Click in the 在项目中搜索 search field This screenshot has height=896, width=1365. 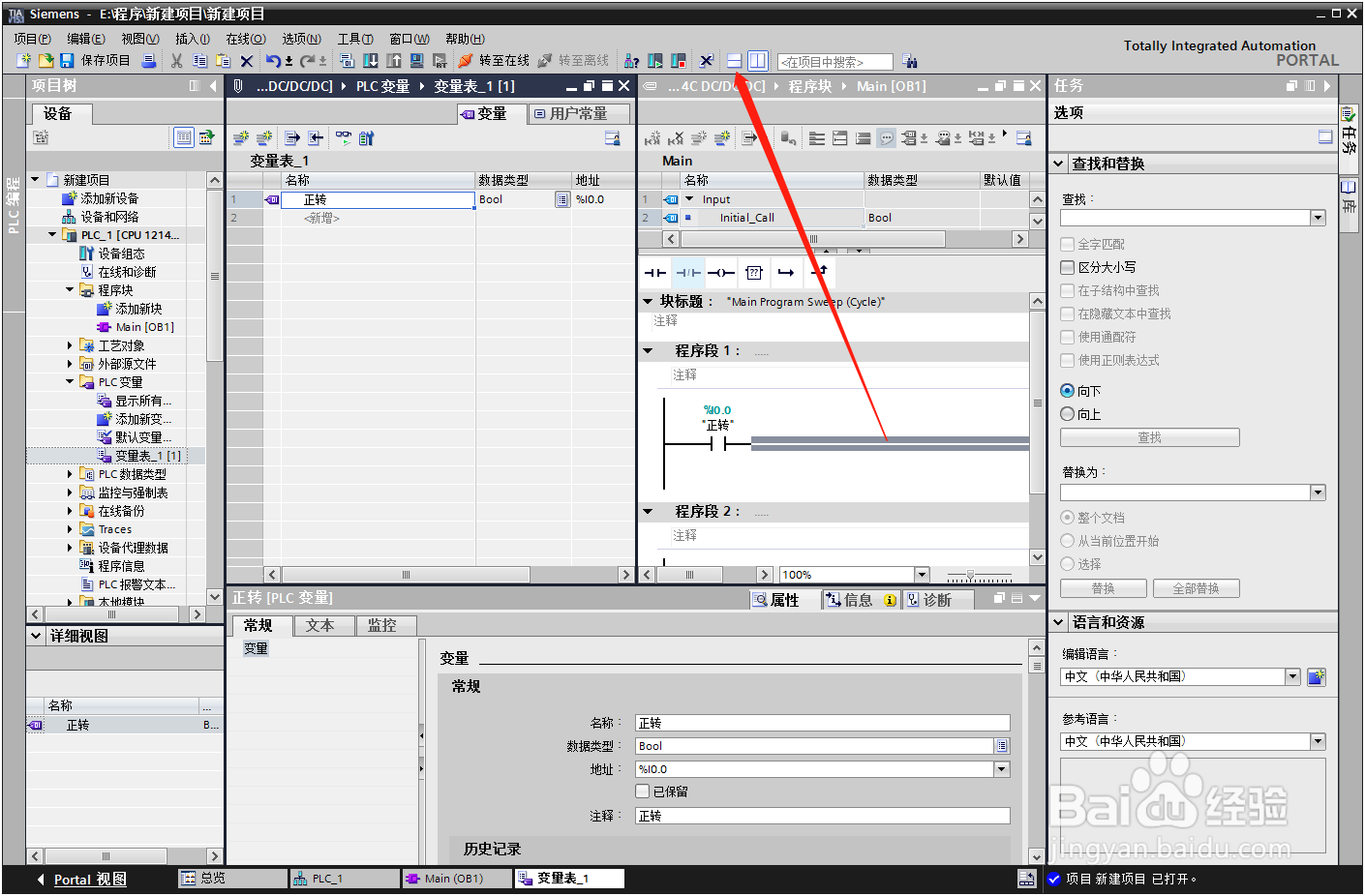[835, 62]
